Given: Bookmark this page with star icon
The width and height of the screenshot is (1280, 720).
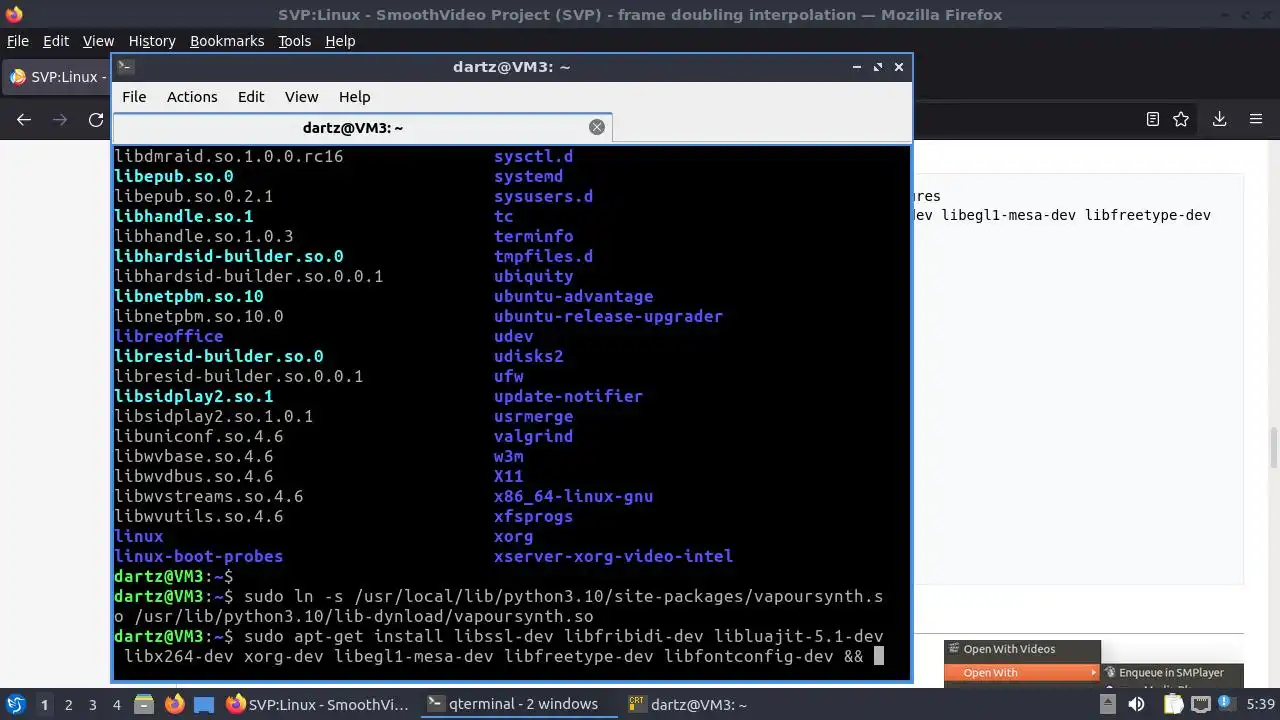Looking at the screenshot, I should (x=1181, y=119).
